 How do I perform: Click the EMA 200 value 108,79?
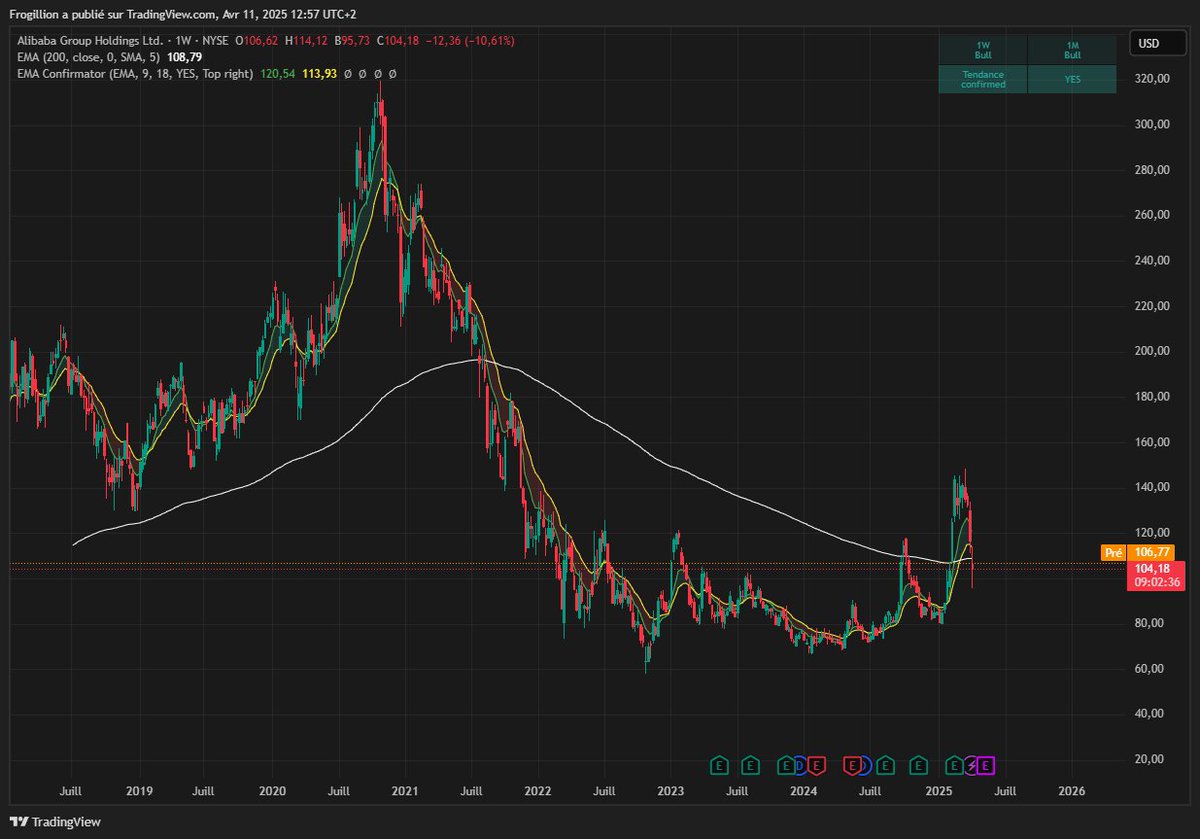(x=186, y=57)
